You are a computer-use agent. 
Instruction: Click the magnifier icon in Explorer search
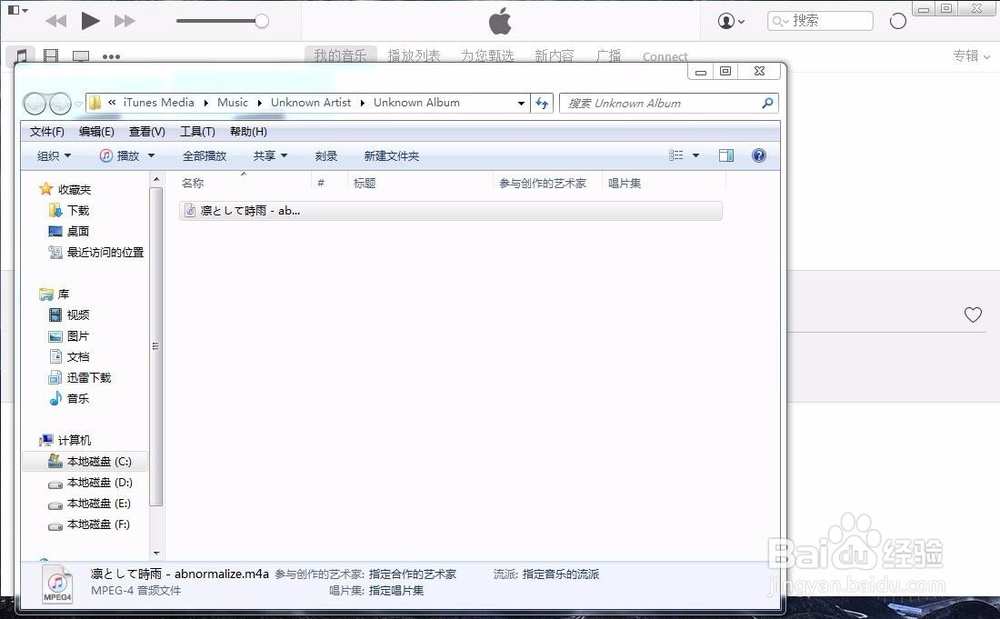point(767,103)
